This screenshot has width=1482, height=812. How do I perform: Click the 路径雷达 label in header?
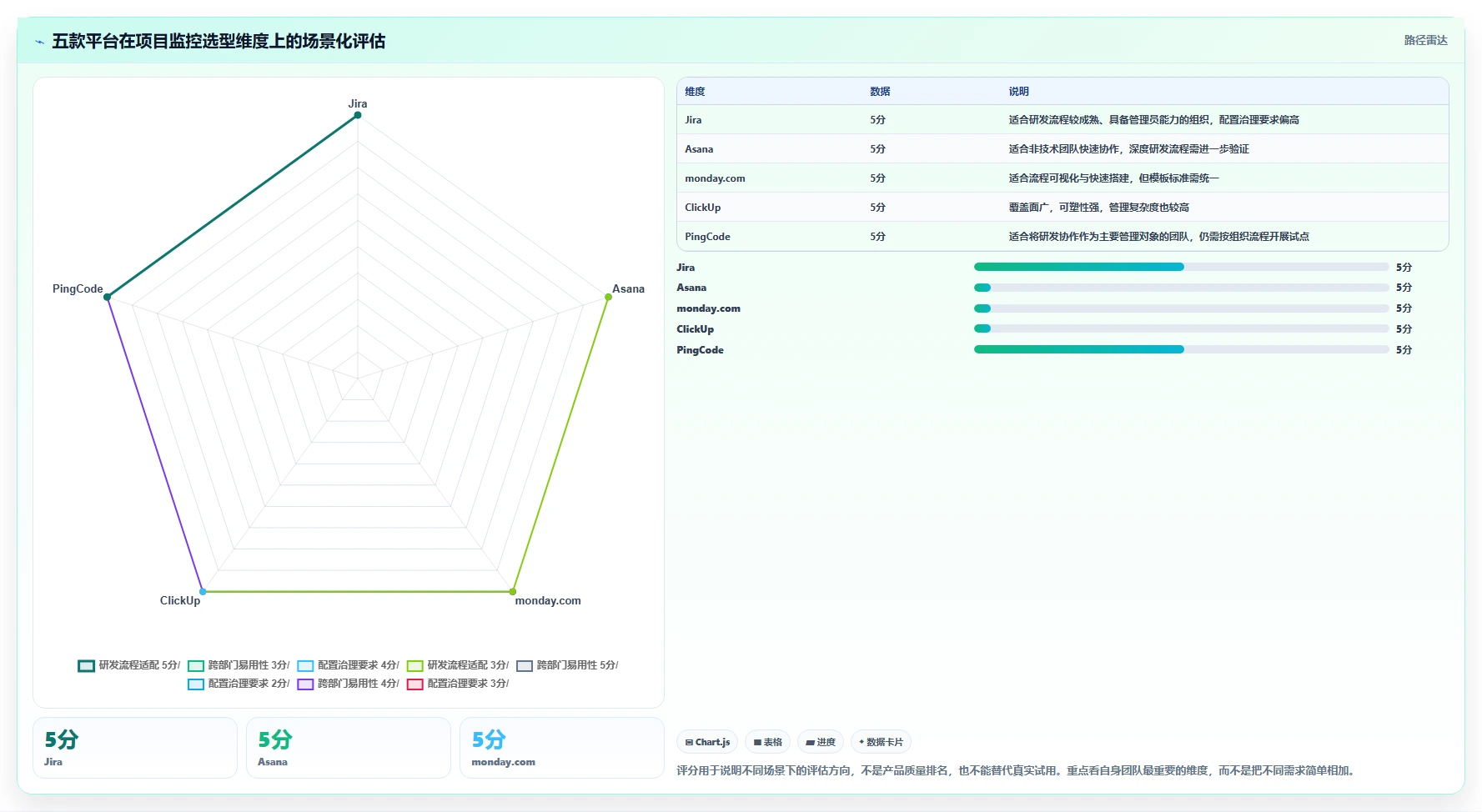coord(1425,40)
